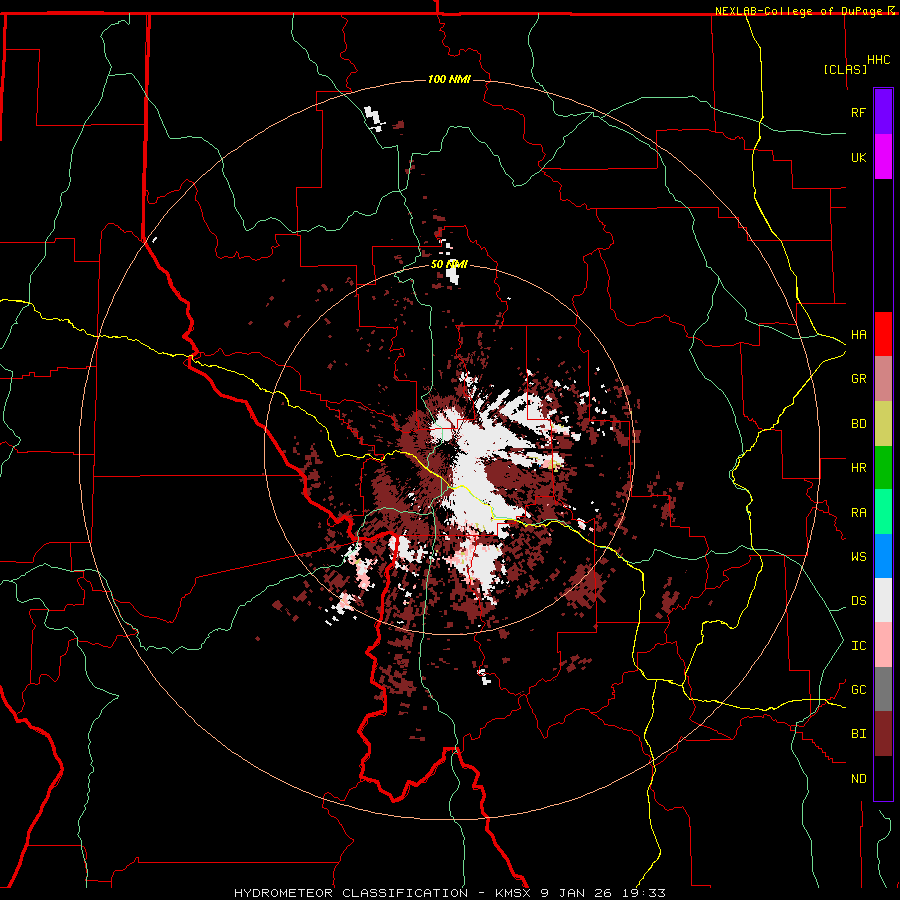Select the gray GC legend swatch
This screenshot has width=900, height=900.
(883, 689)
